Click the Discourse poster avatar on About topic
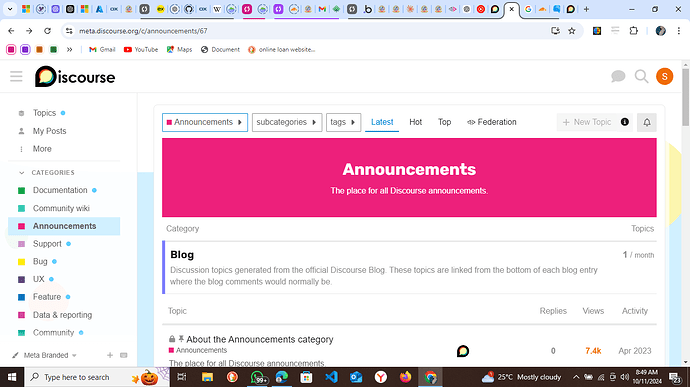This screenshot has height=387, width=690. tap(462, 351)
